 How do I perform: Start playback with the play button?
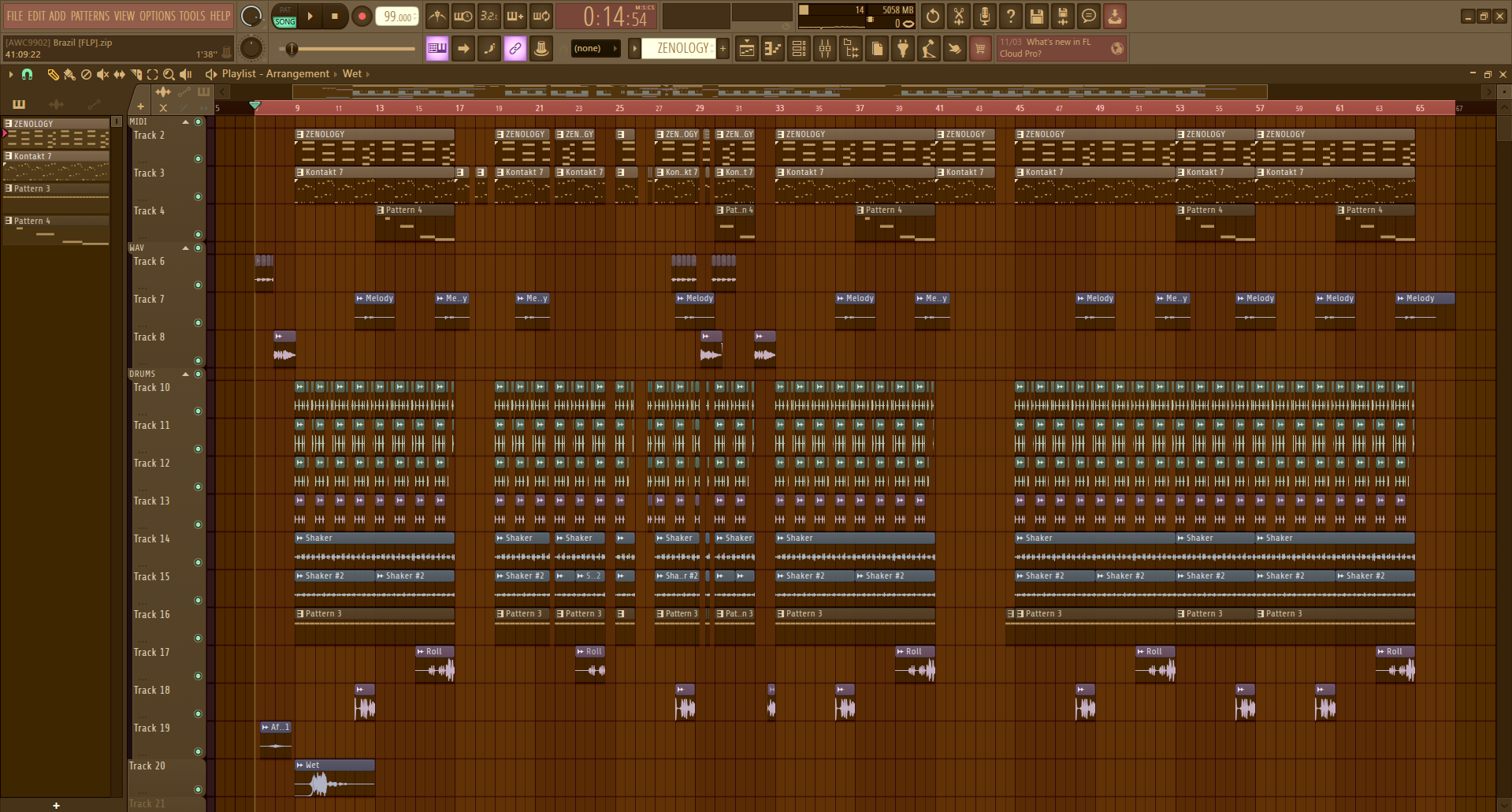point(310,16)
